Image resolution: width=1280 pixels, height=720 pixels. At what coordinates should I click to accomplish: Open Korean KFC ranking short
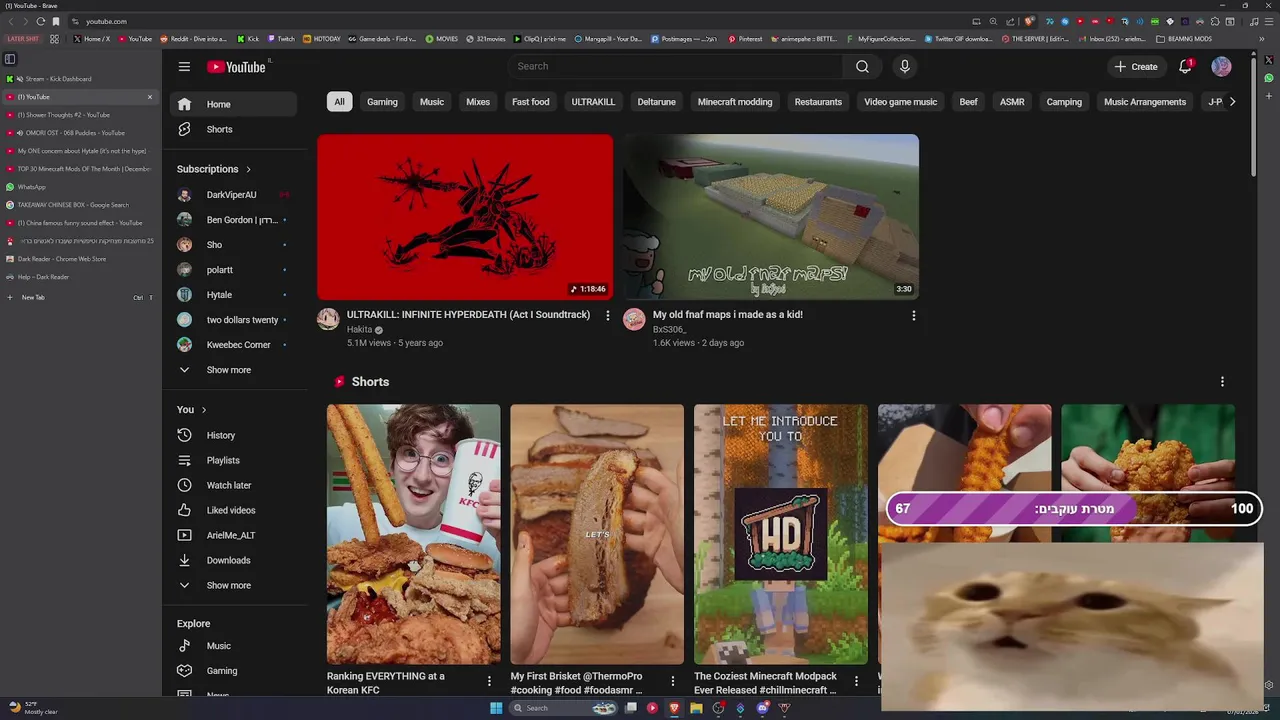tap(413, 534)
